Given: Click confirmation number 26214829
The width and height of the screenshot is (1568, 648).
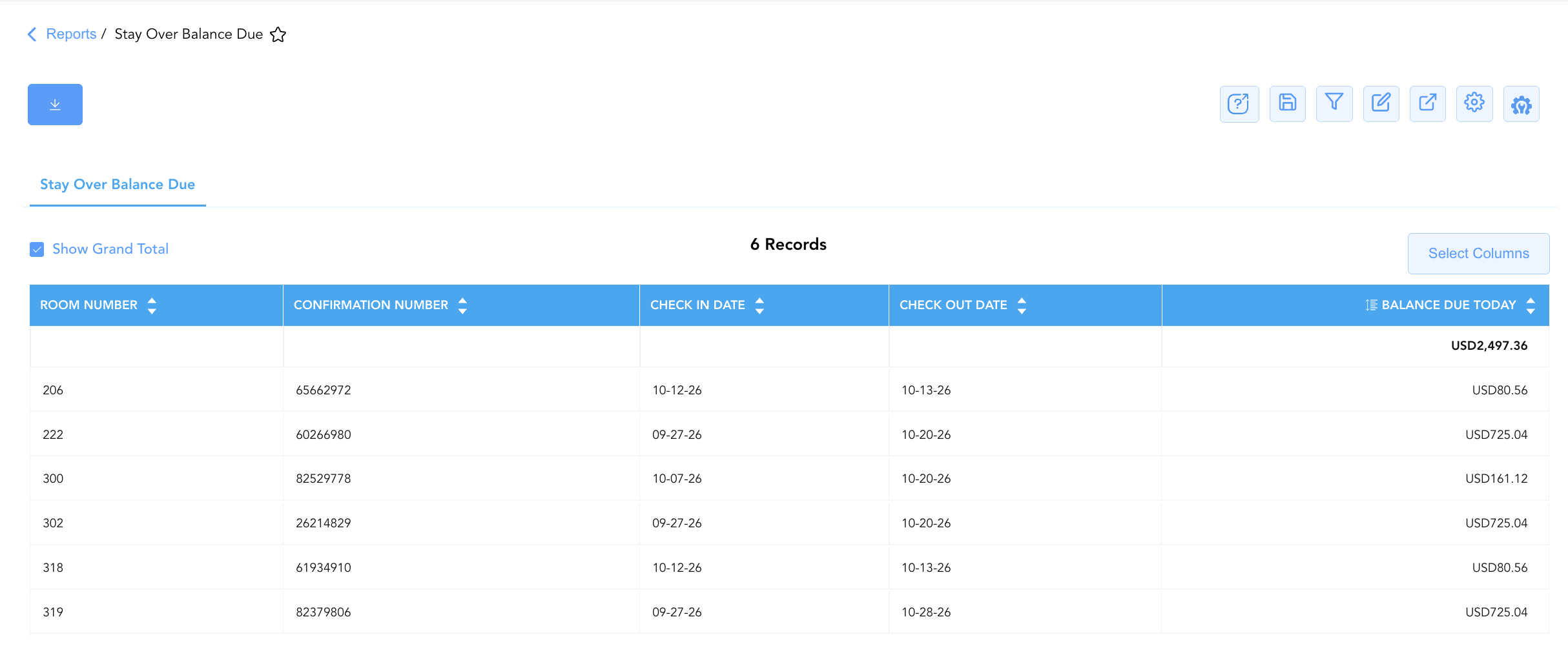Looking at the screenshot, I should (323, 523).
